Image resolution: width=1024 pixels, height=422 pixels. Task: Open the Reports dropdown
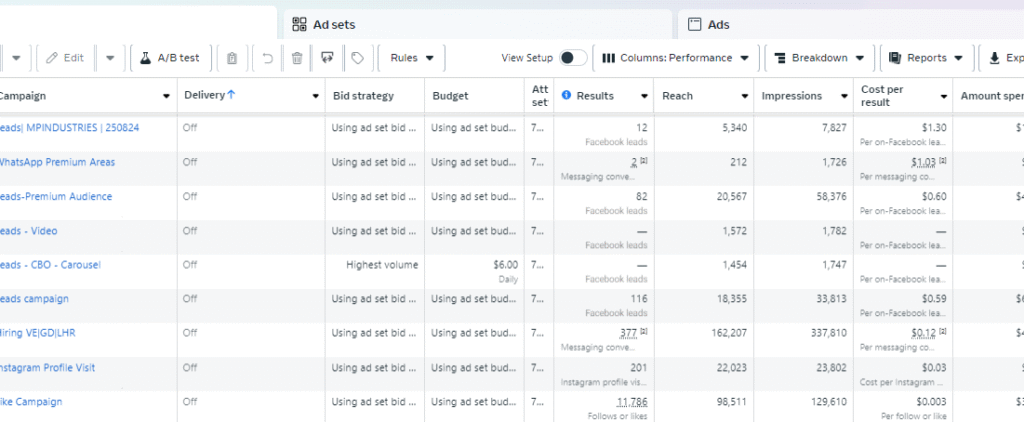[925, 58]
